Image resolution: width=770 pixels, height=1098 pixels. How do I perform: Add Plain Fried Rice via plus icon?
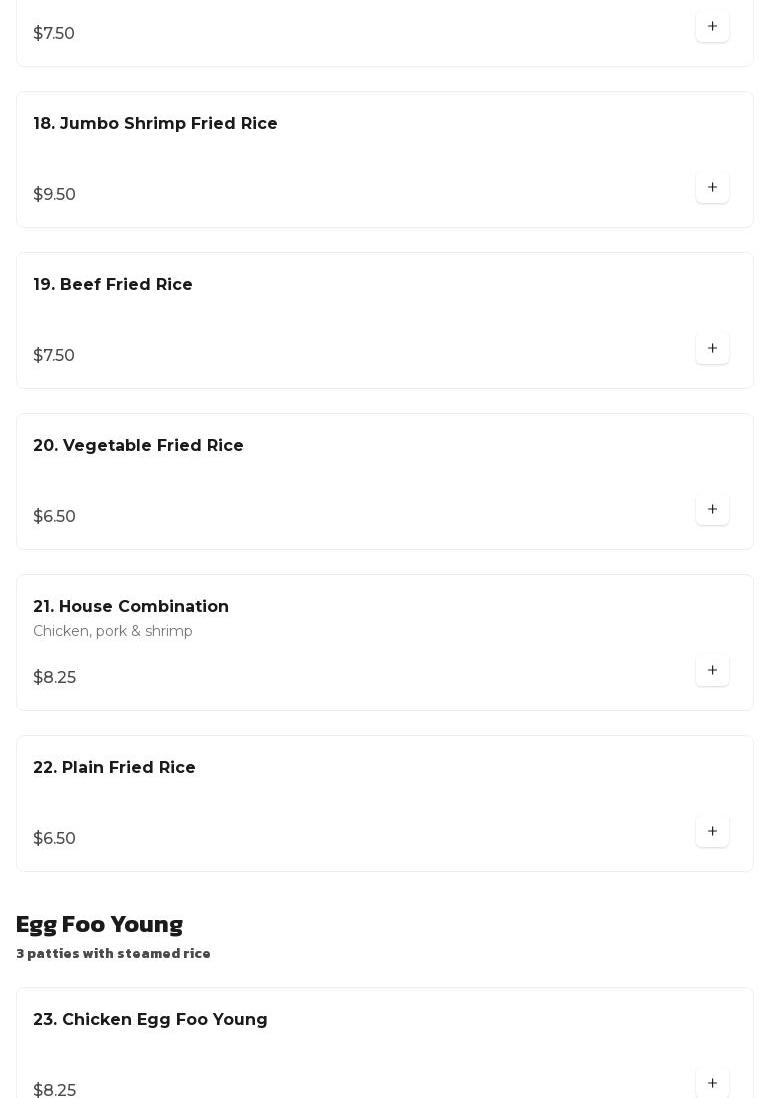point(712,832)
